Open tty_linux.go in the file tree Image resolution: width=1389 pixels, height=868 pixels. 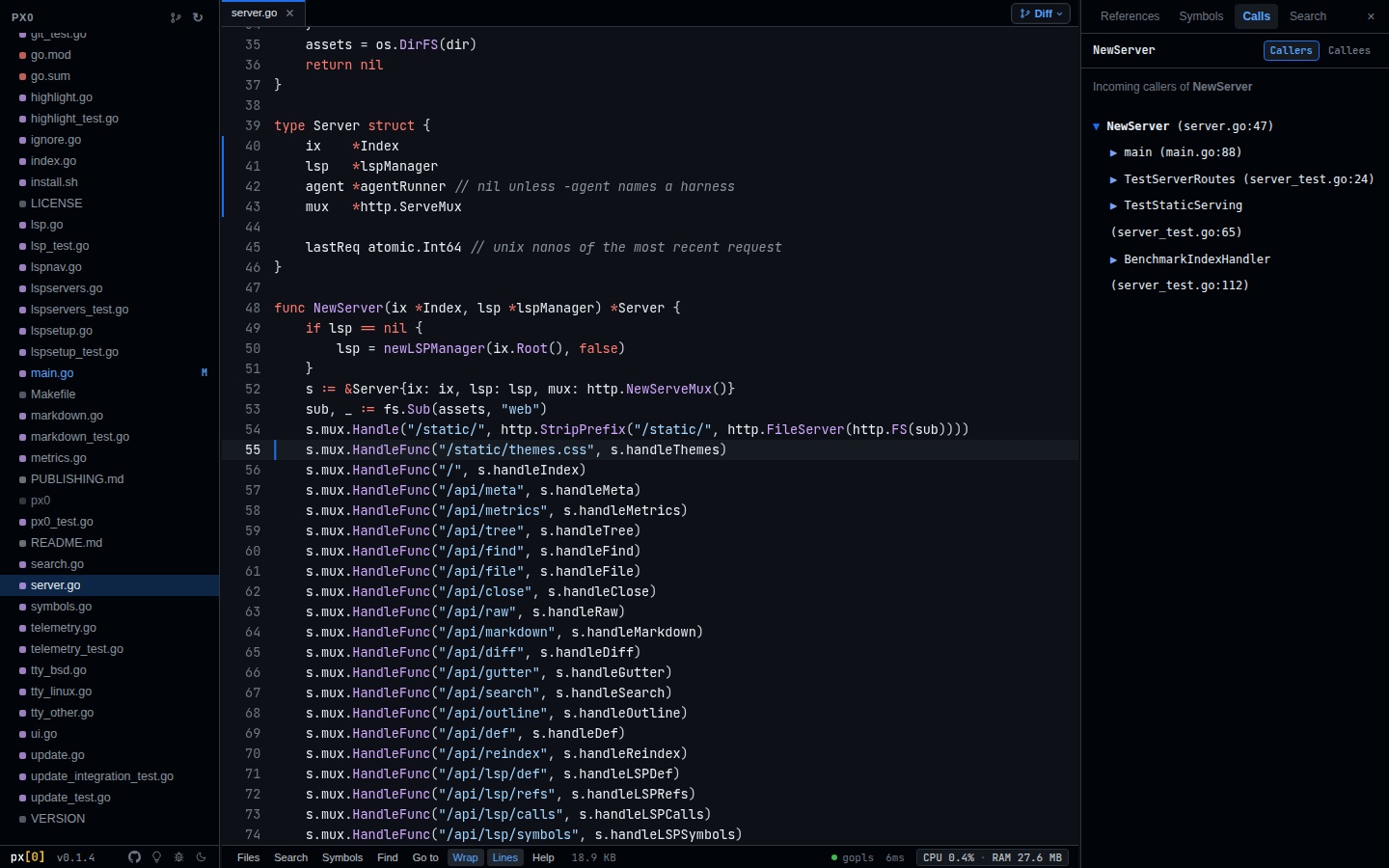109,692
